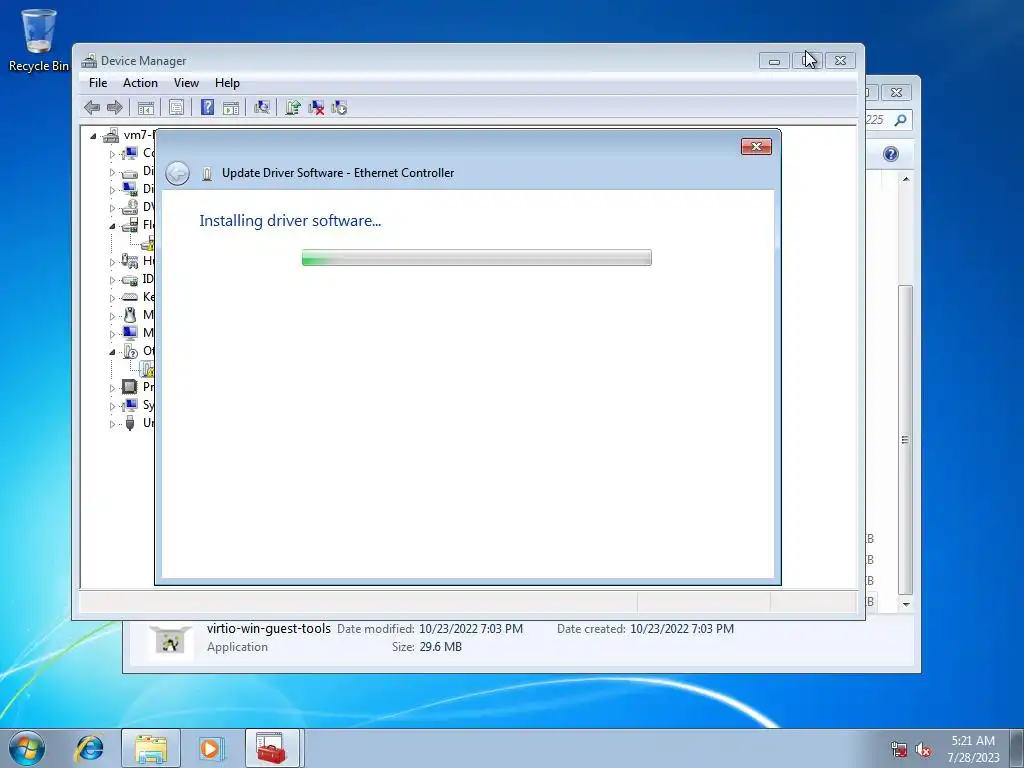This screenshot has height=768, width=1024.
Task: Open Internet Explorer from the taskbar
Action: 89,748
